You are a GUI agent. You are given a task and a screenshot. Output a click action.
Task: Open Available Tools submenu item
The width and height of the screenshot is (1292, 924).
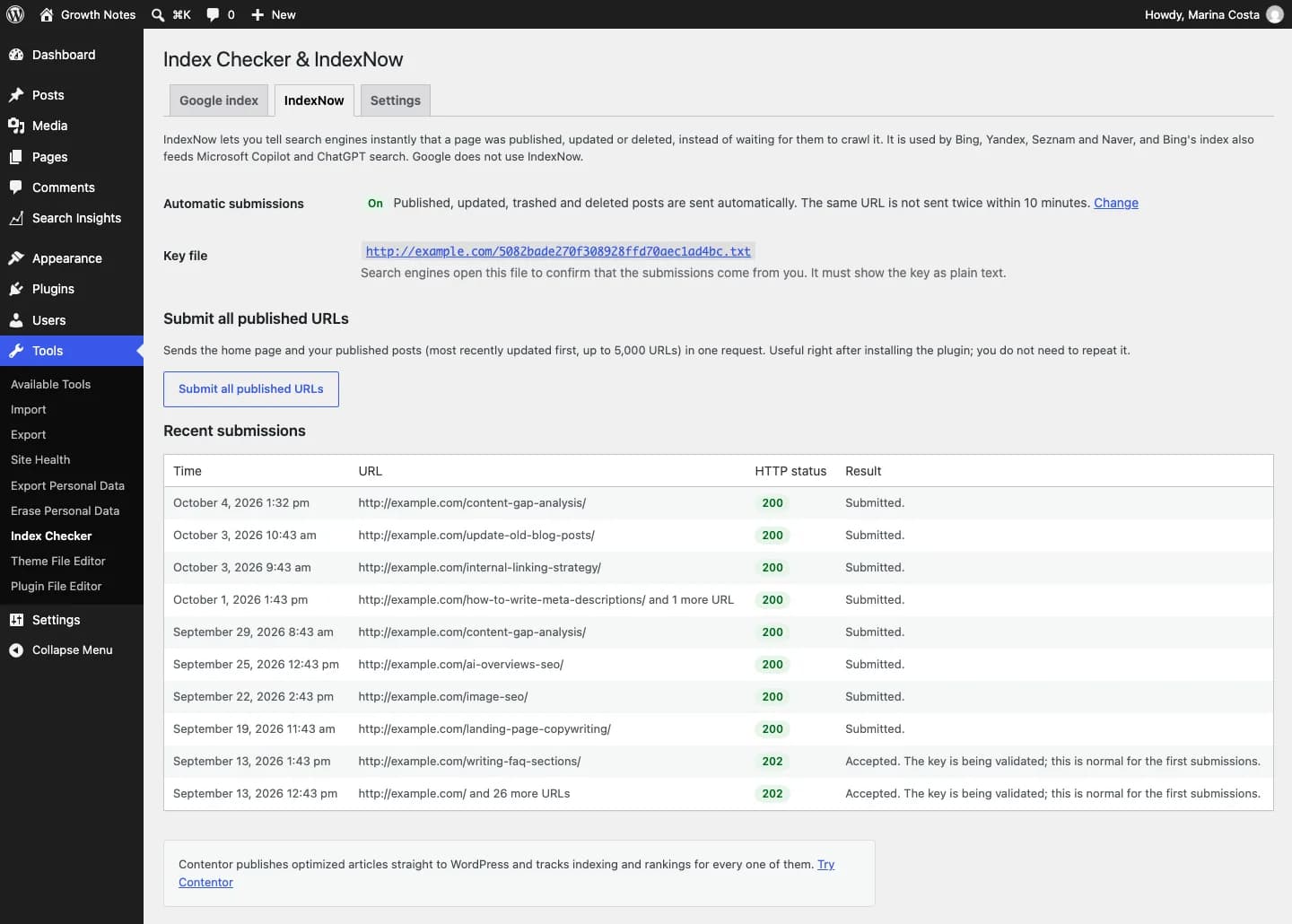click(x=50, y=384)
